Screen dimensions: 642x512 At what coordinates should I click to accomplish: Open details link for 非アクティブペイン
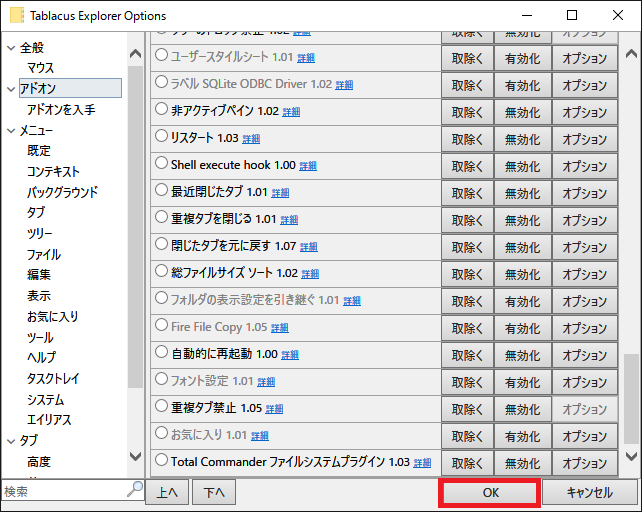point(291,112)
